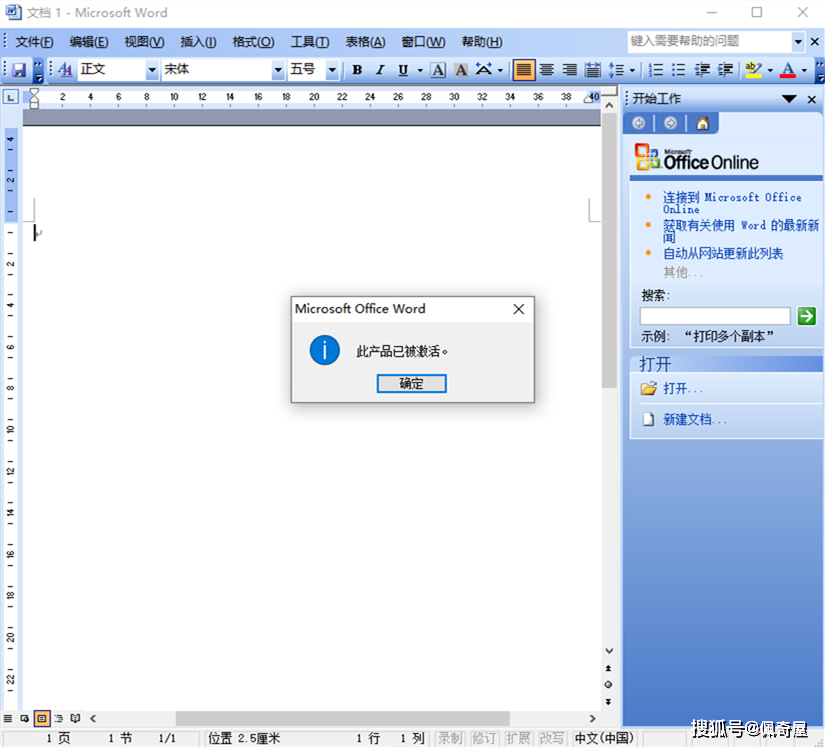Expand the font name combo box

coord(276,71)
